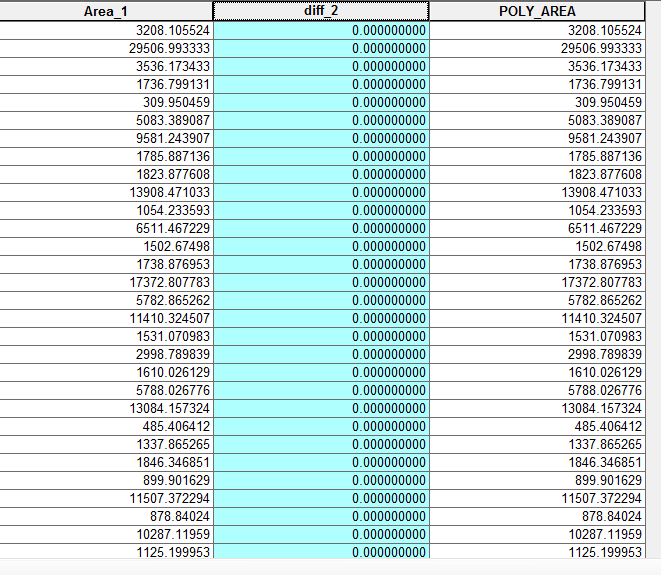Select POLY_AREA value 1846.346851
Image resolution: width=661 pixels, height=575 pixels.
pyautogui.click(x=605, y=462)
